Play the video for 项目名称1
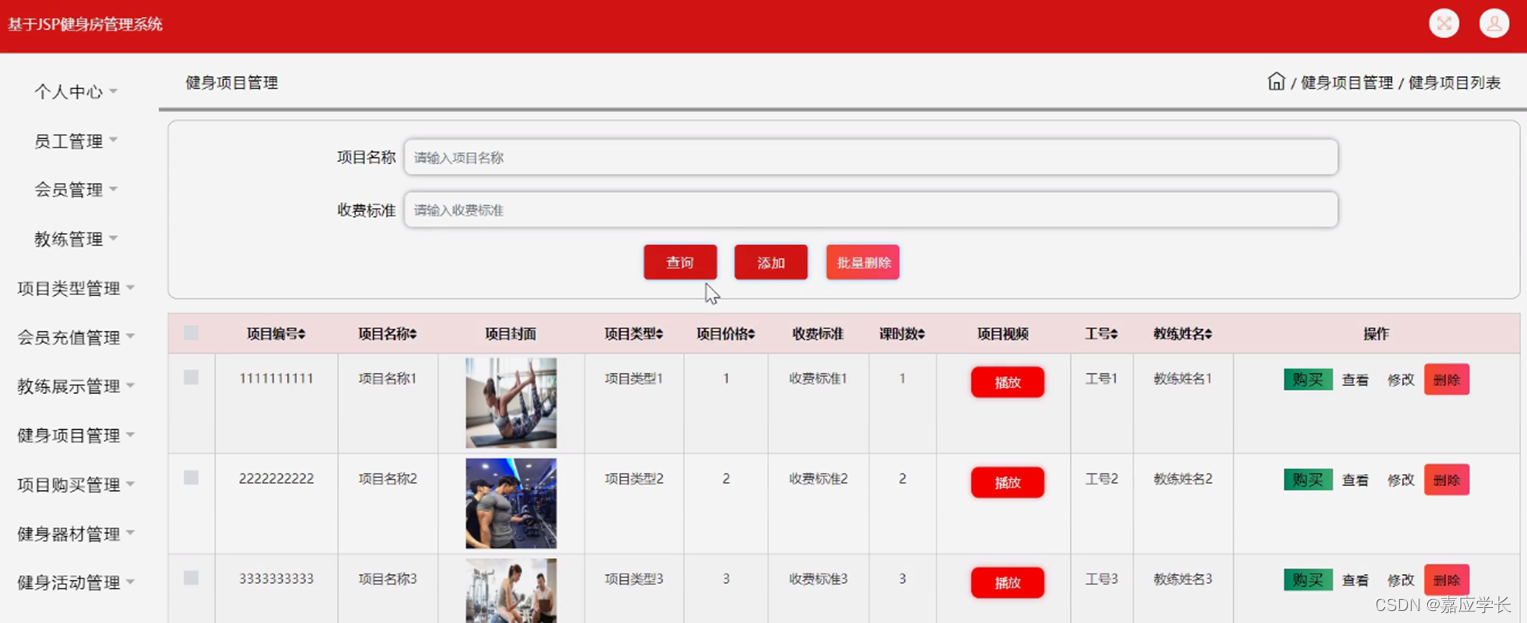Screen dimensions: 1527x623 [x=1007, y=382]
